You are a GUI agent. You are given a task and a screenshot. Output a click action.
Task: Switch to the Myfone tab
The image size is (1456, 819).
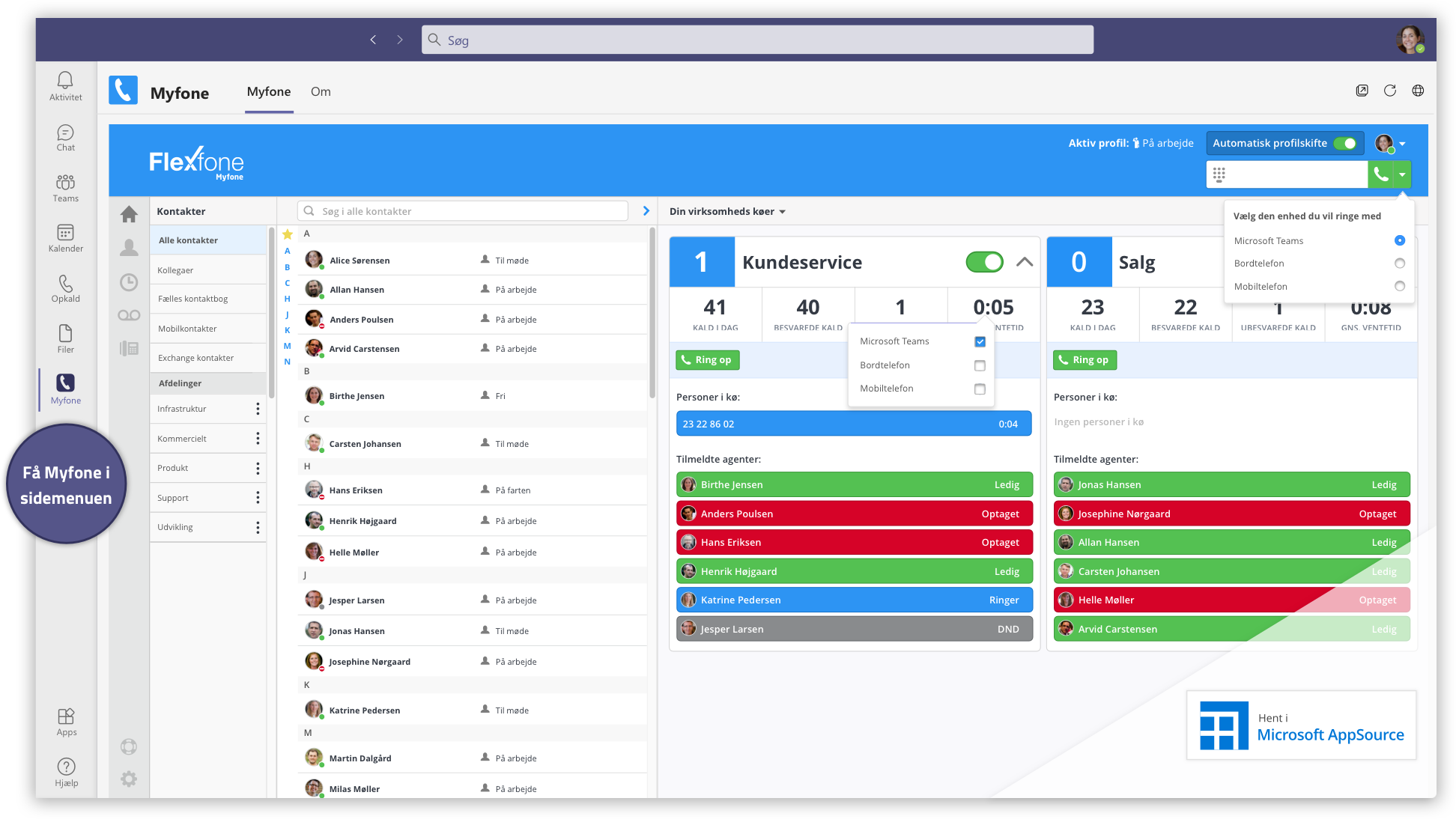[x=269, y=91]
